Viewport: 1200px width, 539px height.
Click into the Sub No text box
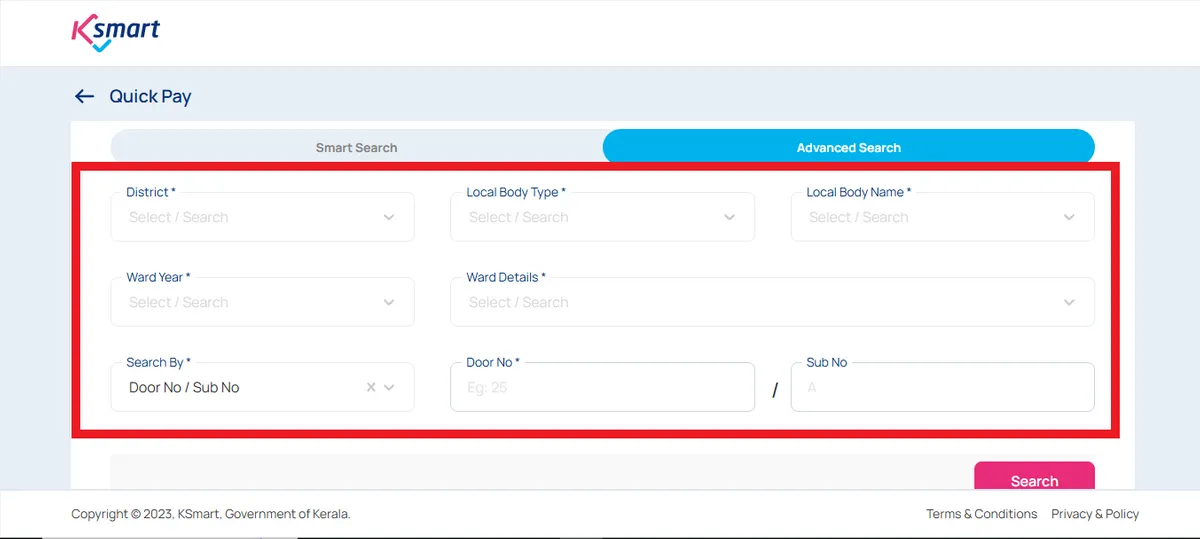tap(942, 388)
